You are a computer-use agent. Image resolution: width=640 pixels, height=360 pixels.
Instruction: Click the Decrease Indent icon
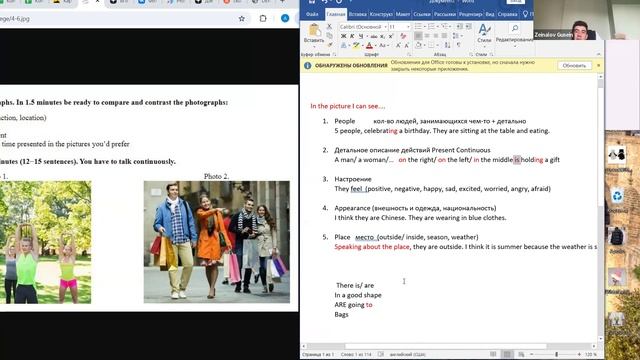[x=460, y=27]
